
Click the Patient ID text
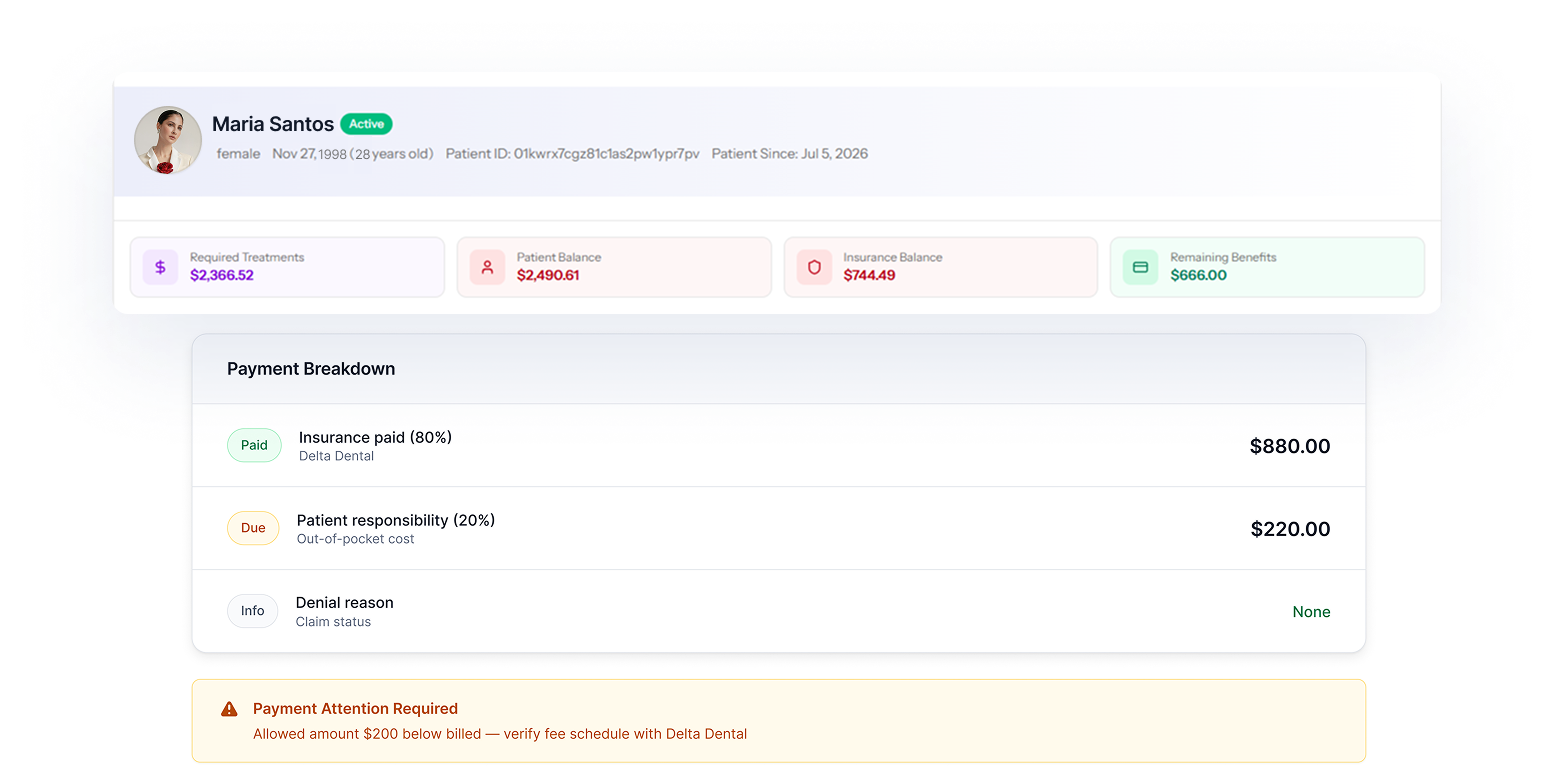coord(573,154)
